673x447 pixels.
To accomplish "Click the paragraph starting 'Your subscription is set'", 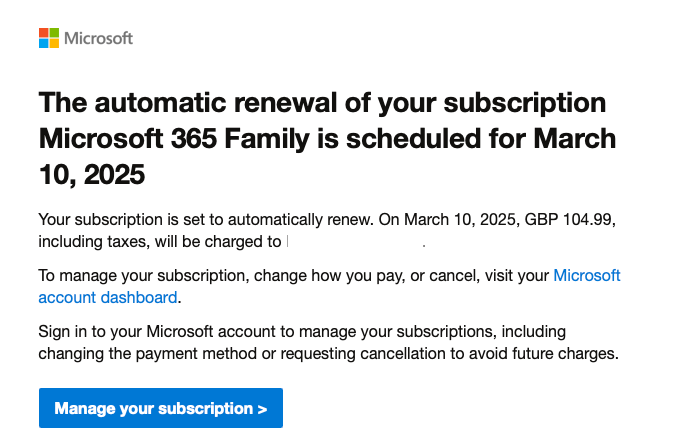I will [327, 231].
